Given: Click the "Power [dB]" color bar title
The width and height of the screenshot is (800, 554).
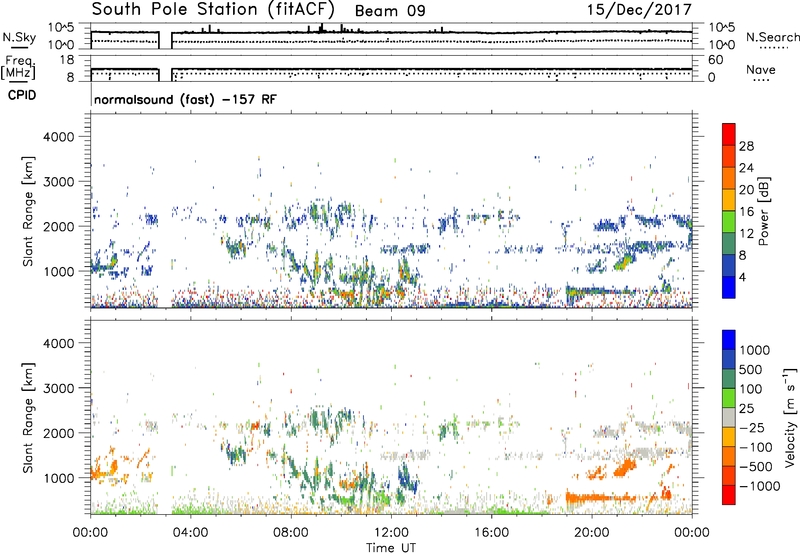Looking at the screenshot, I should [x=764, y=211].
